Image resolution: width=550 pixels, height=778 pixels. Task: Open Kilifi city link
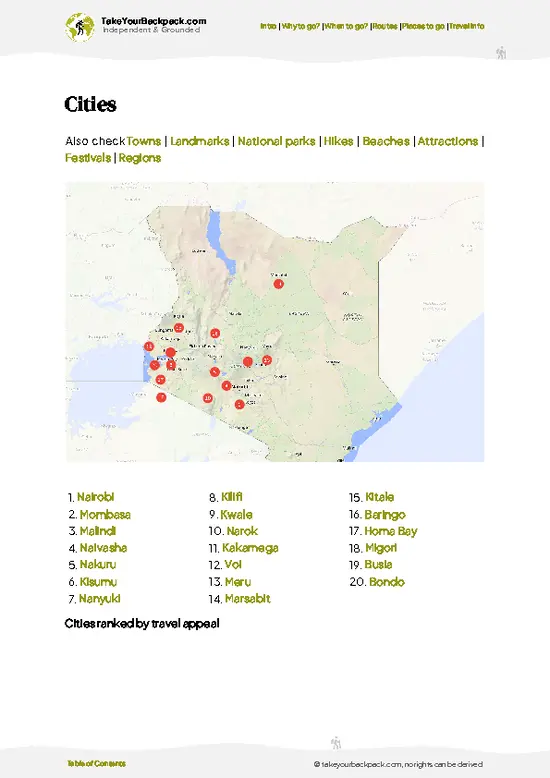pyautogui.click(x=232, y=497)
